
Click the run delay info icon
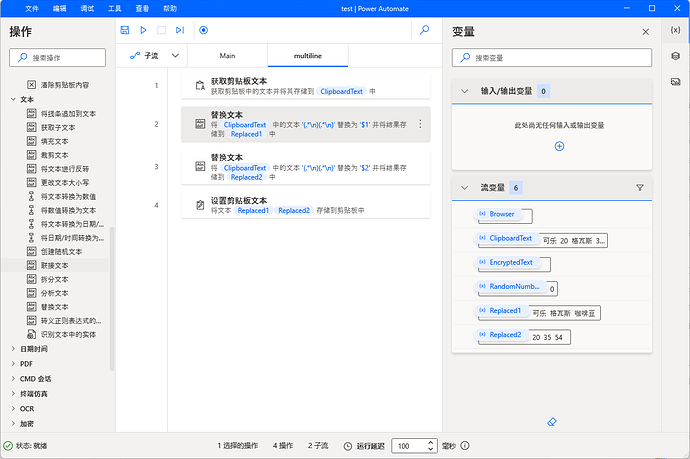click(465, 446)
